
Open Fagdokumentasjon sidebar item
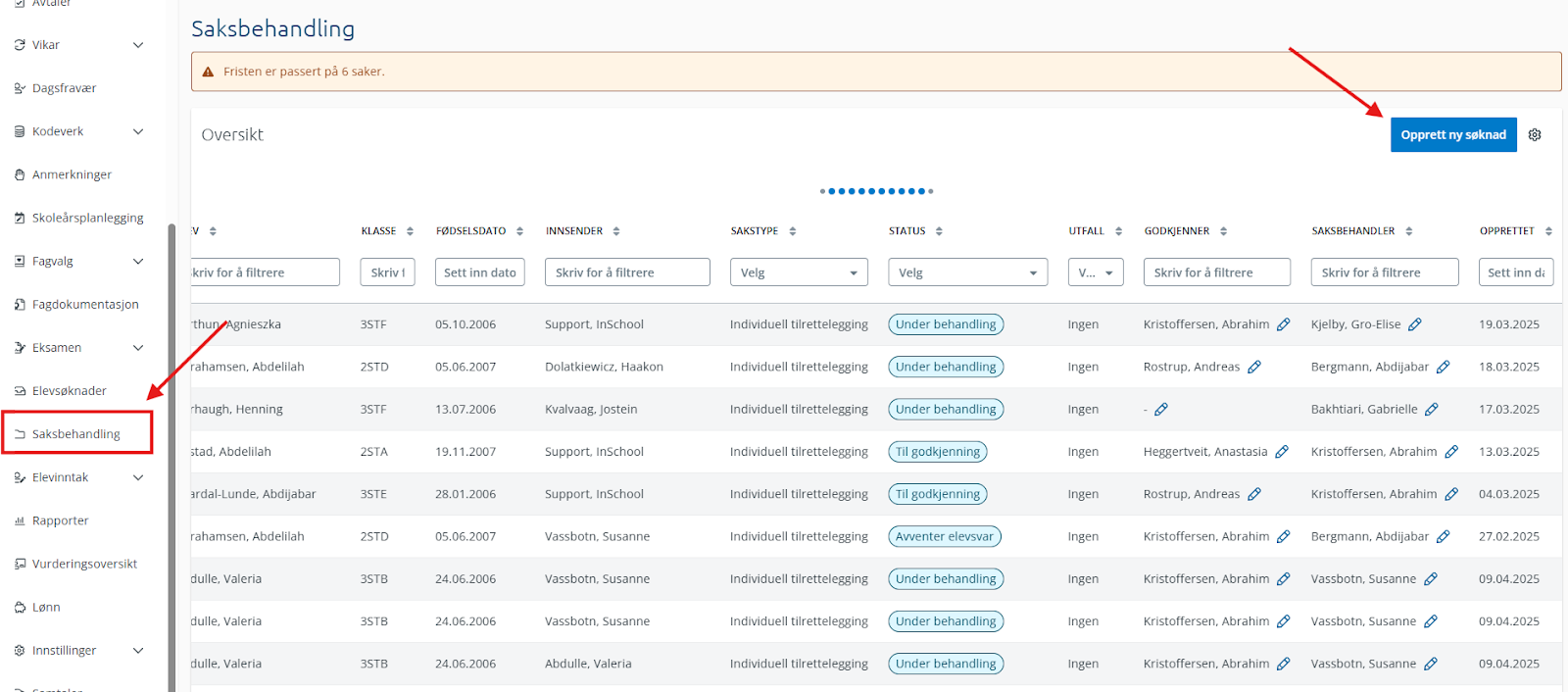pyautogui.click(x=85, y=305)
